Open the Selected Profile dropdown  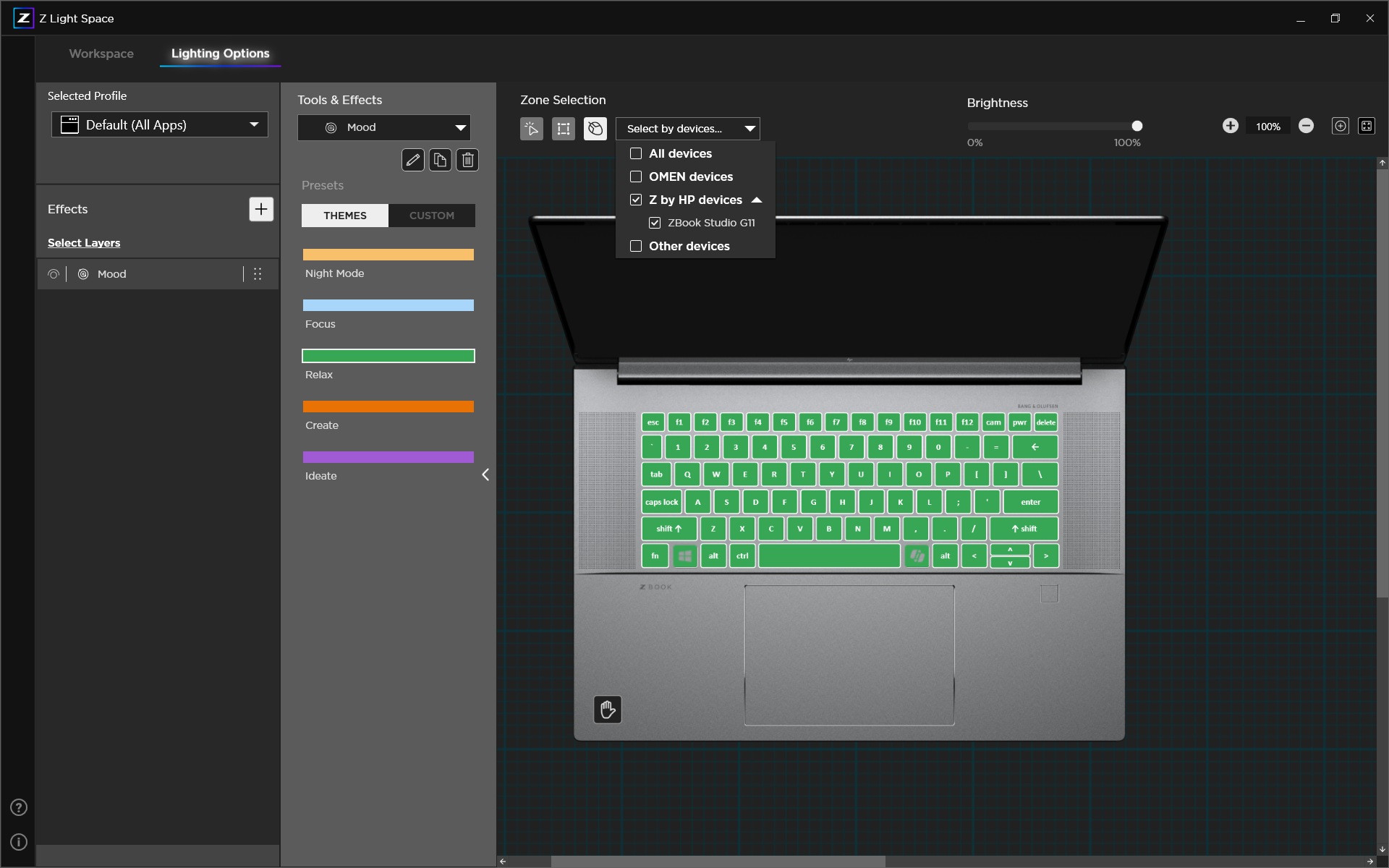pos(160,124)
